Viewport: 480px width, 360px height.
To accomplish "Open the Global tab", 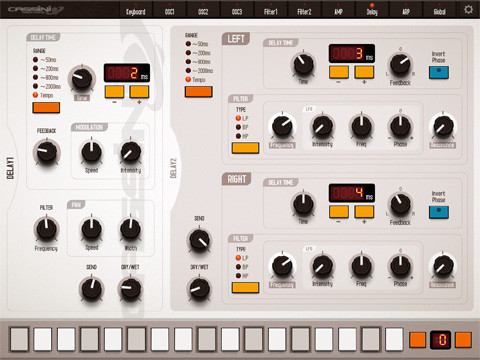I will 439,10.
